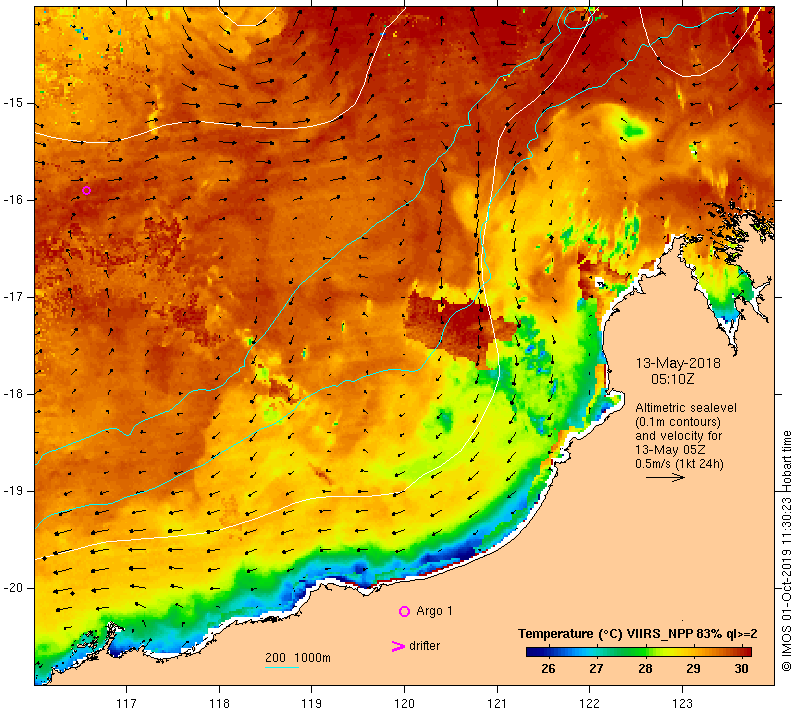Click the latitude axis label -15
800x710 pixels.
point(14,103)
